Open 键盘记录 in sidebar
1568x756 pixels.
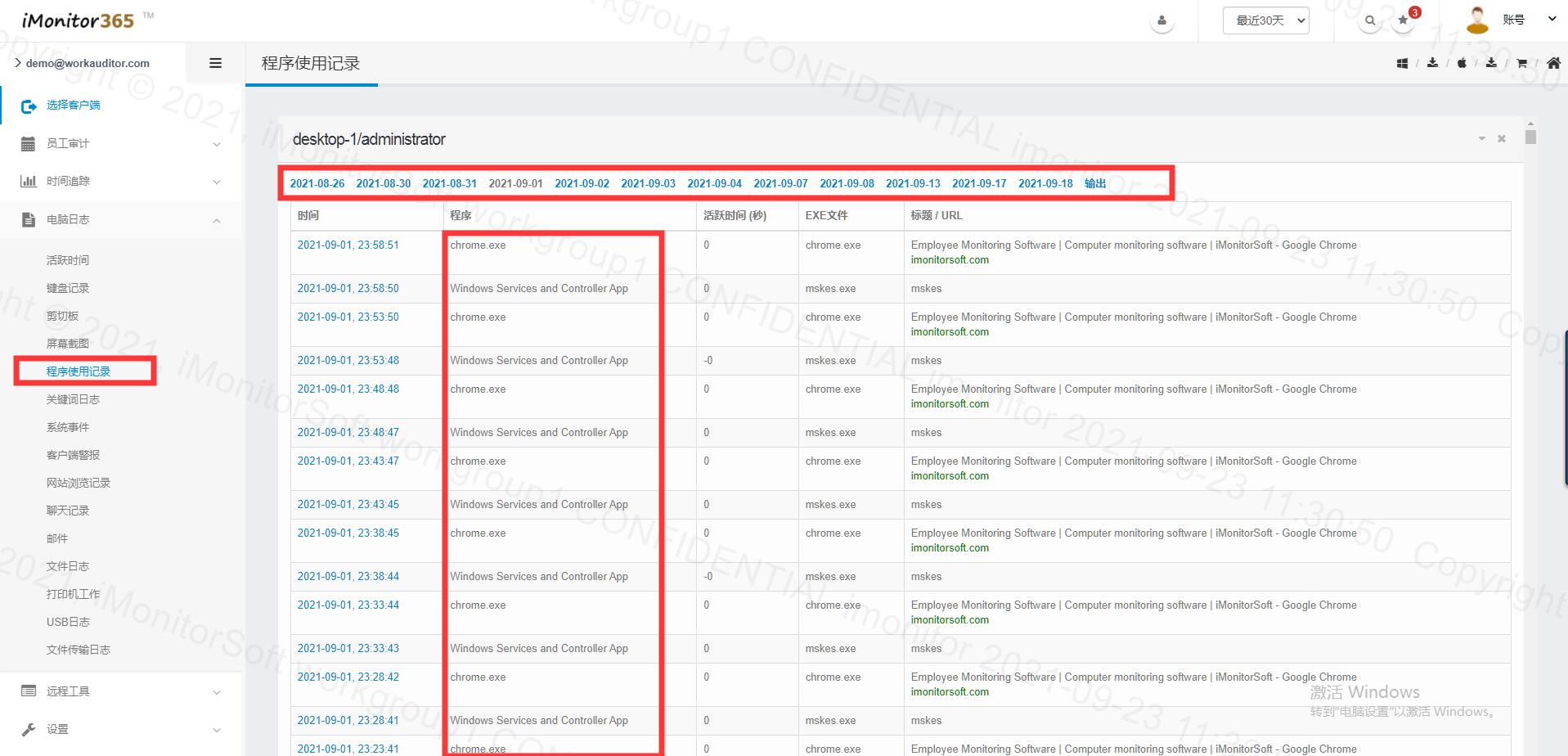click(68, 288)
